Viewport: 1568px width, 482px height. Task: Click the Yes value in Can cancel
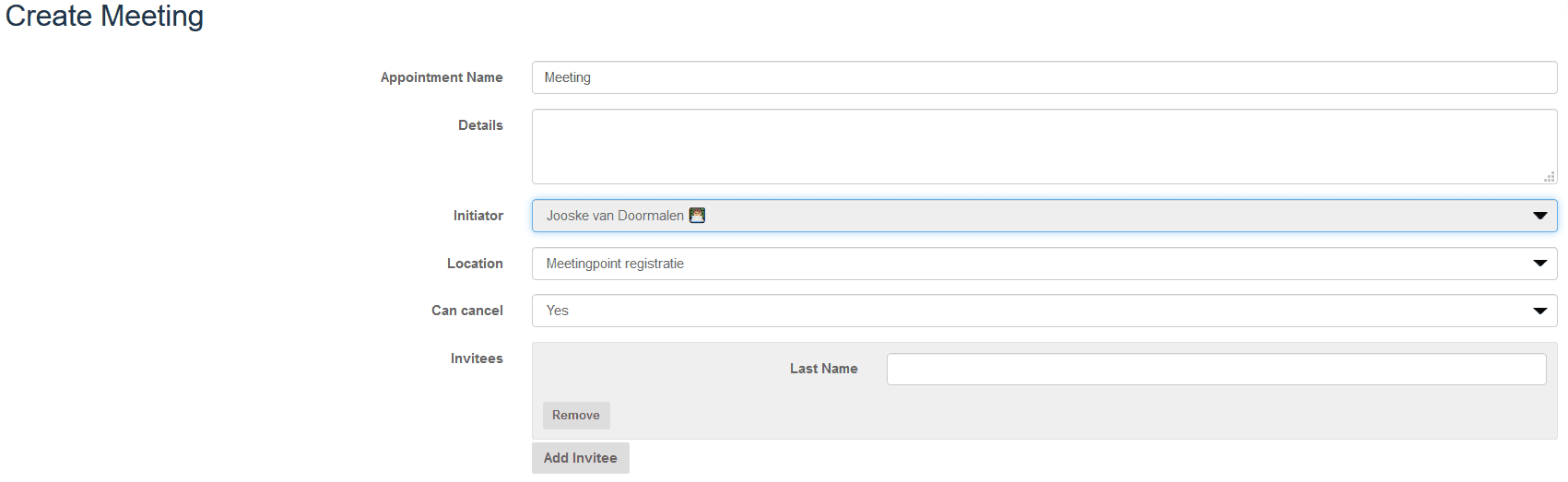(558, 311)
